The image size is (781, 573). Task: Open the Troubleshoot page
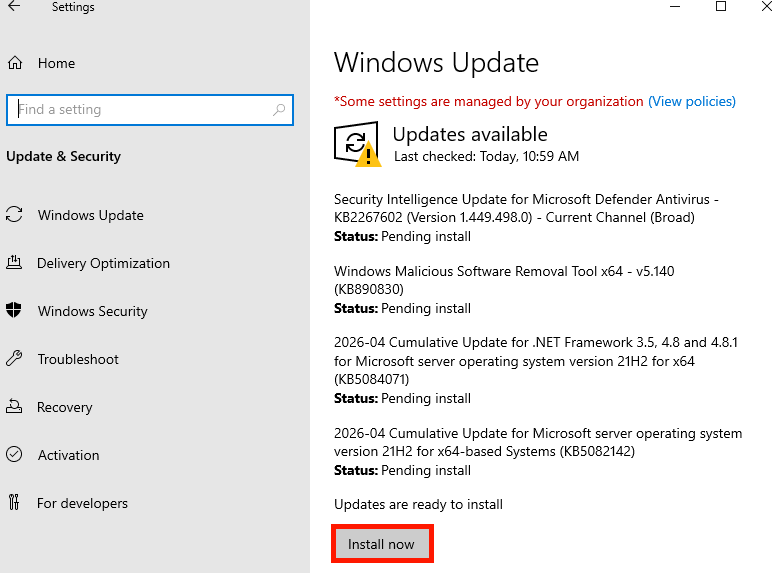tap(78, 359)
